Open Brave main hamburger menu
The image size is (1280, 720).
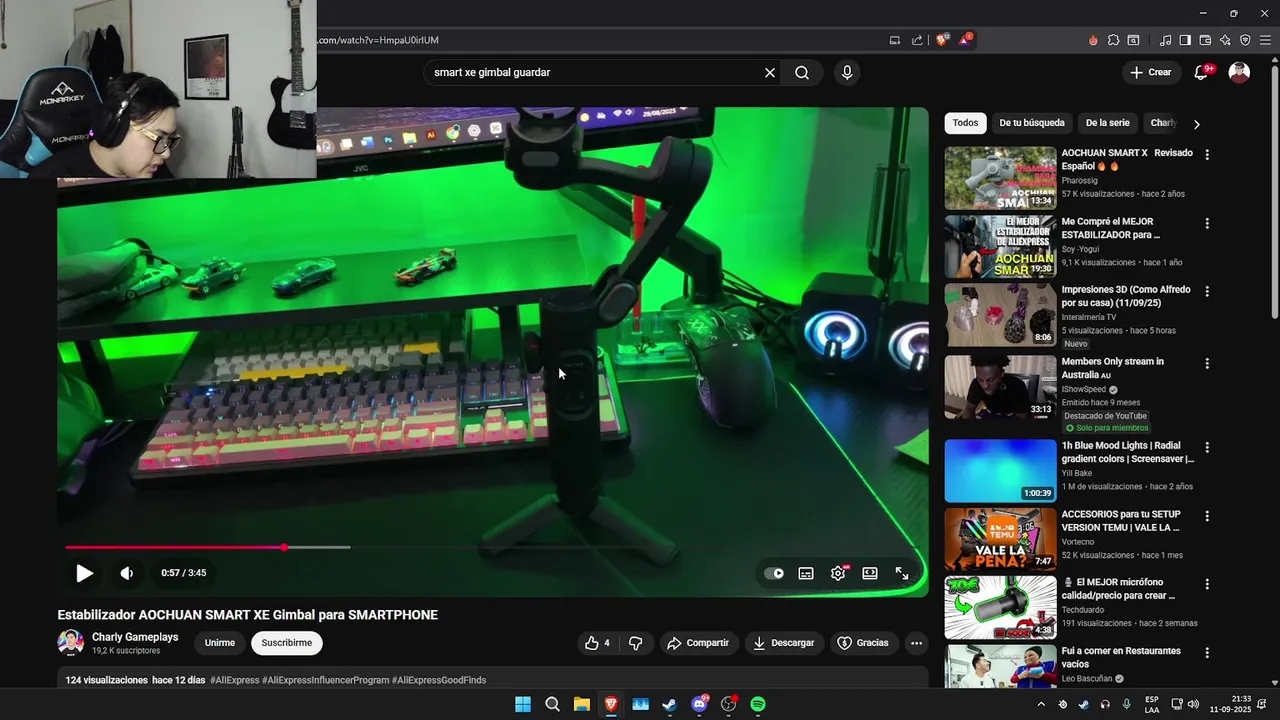tap(1265, 40)
